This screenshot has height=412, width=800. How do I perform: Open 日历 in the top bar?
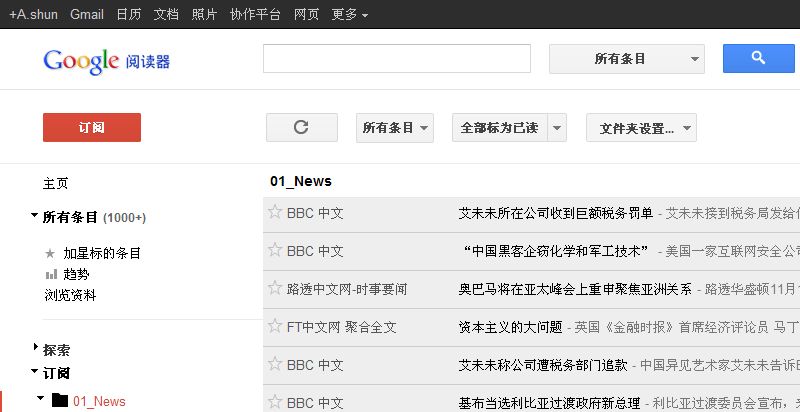click(129, 14)
